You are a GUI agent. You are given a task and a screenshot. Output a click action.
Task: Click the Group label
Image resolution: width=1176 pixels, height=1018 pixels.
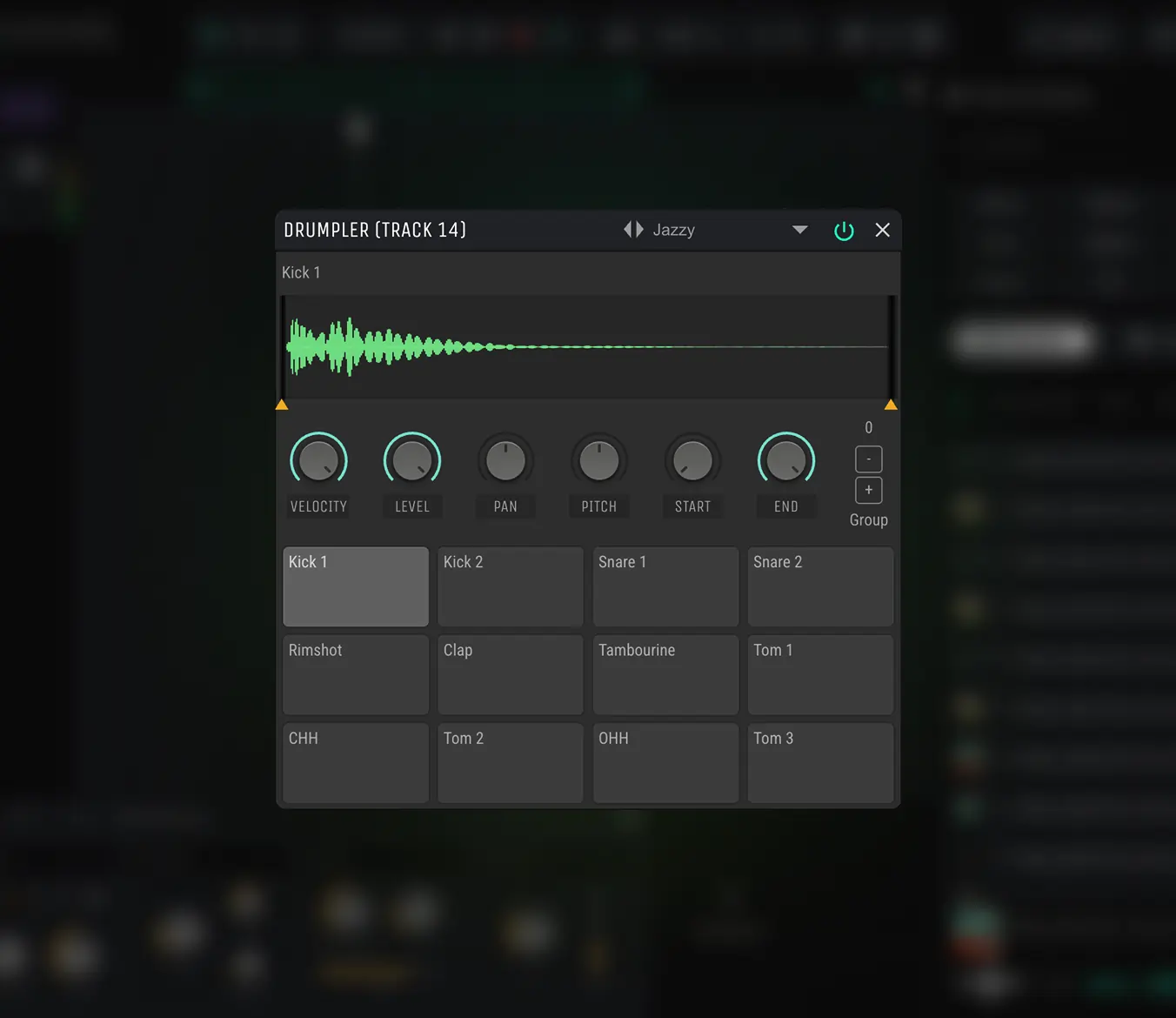(869, 519)
